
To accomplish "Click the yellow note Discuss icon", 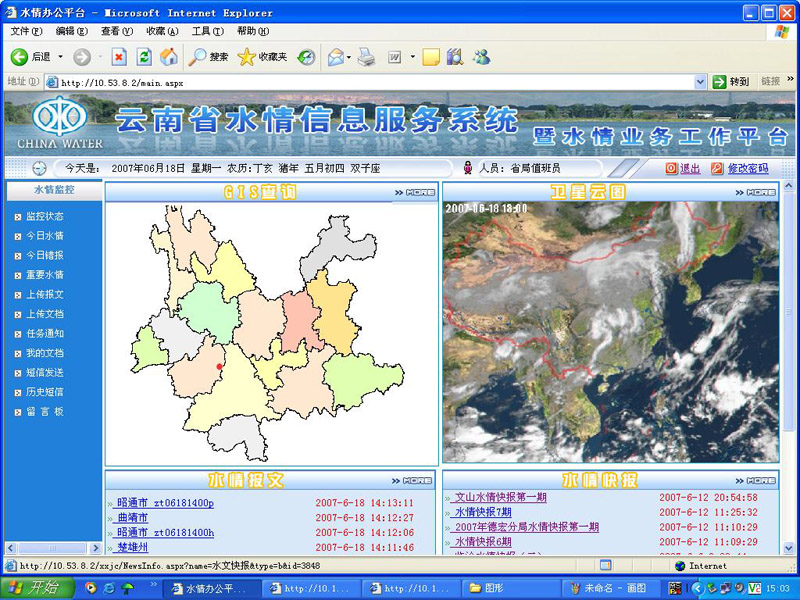I will [431, 57].
